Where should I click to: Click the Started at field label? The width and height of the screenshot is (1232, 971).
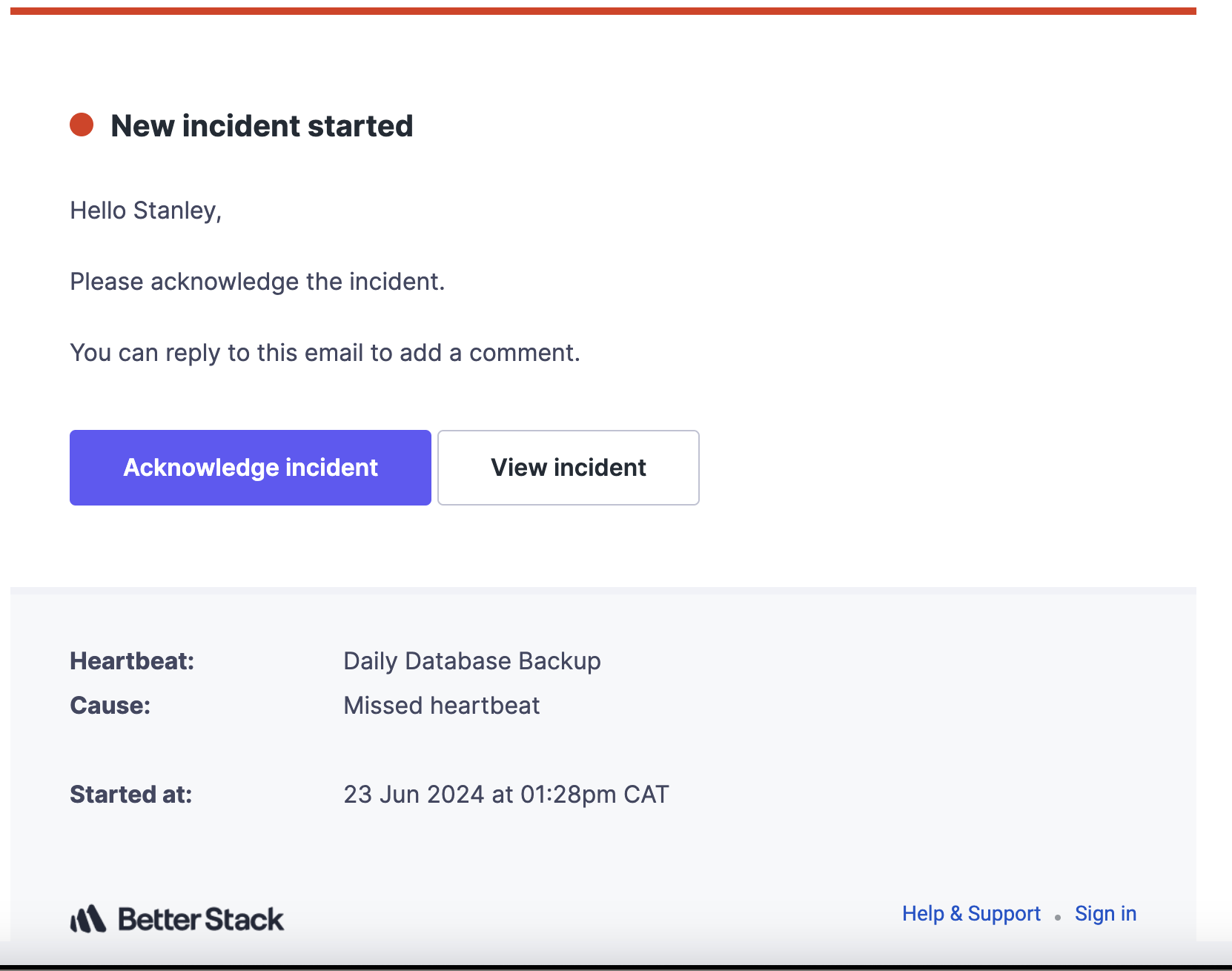[131, 795]
